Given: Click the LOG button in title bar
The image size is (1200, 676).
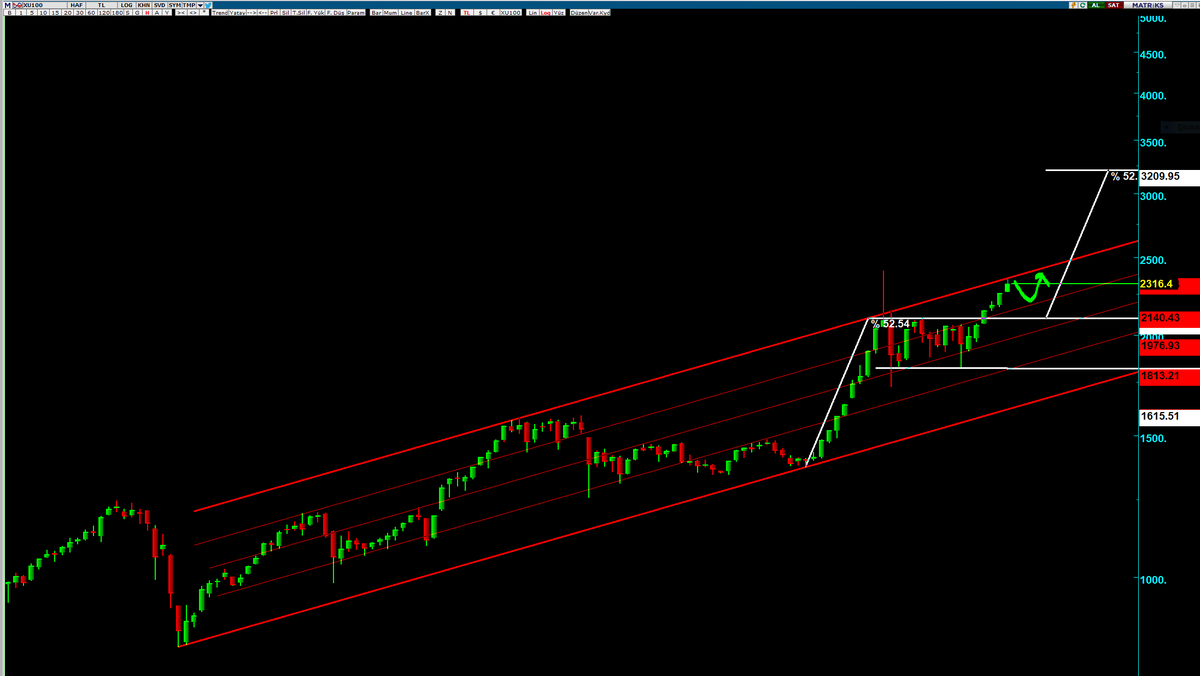Looking at the screenshot, I should pos(126,5).
